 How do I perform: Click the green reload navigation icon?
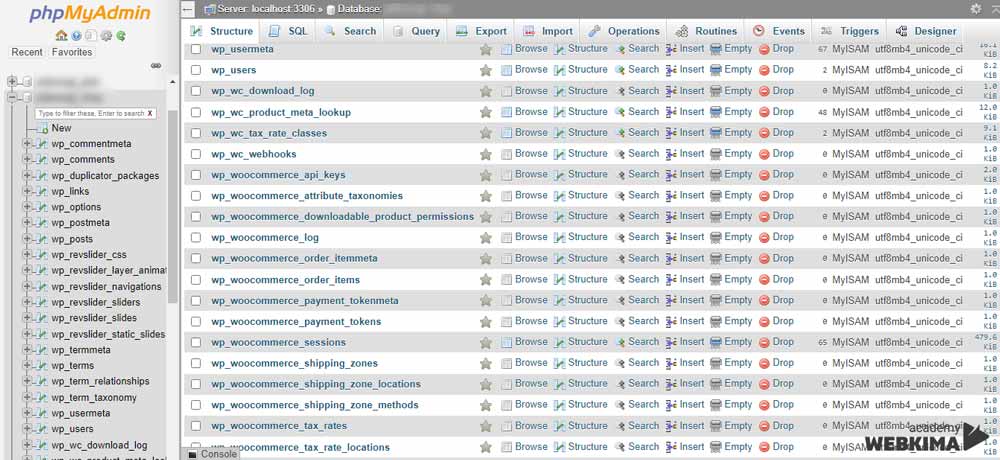pos(121,36)
